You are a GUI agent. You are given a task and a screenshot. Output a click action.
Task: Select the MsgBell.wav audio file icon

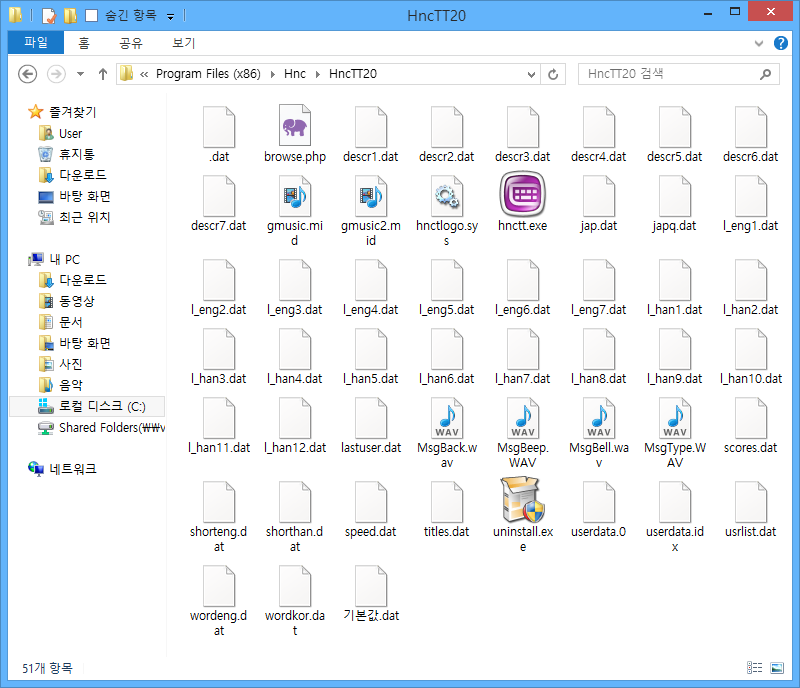coord(598,418)
